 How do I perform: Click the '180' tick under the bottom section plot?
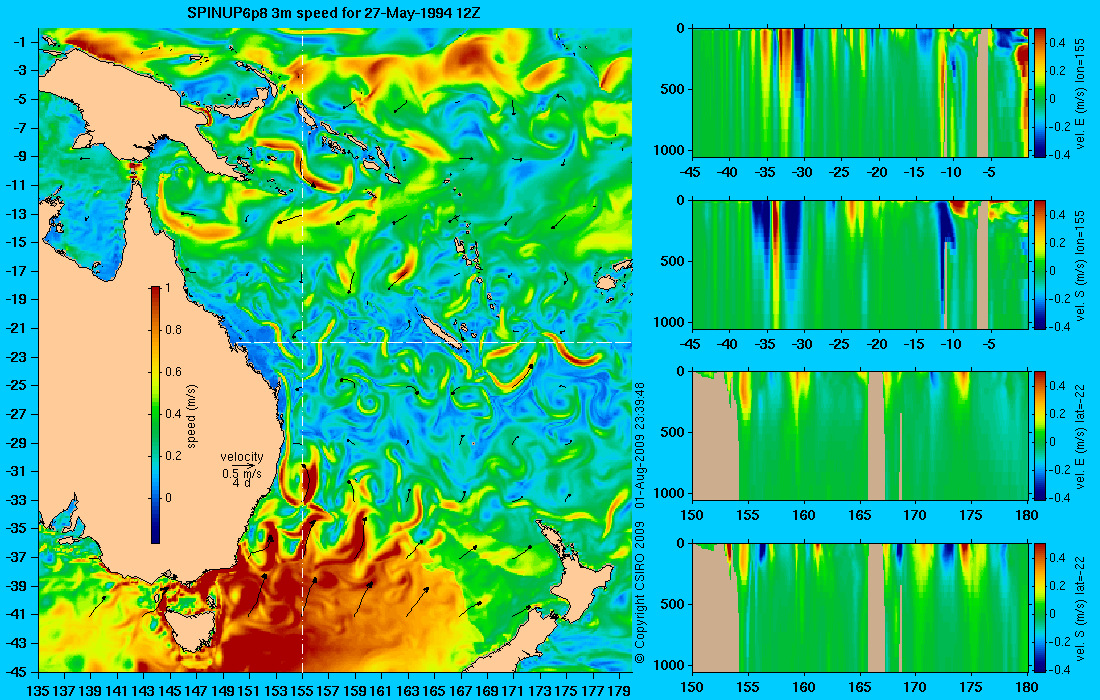click(1028, 687)
